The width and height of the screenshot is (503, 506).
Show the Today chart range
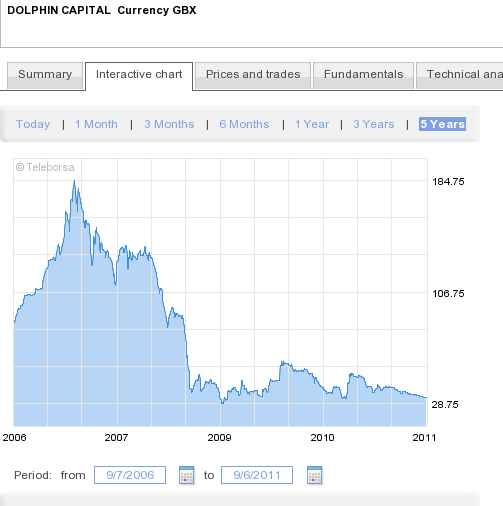[33, 124]
